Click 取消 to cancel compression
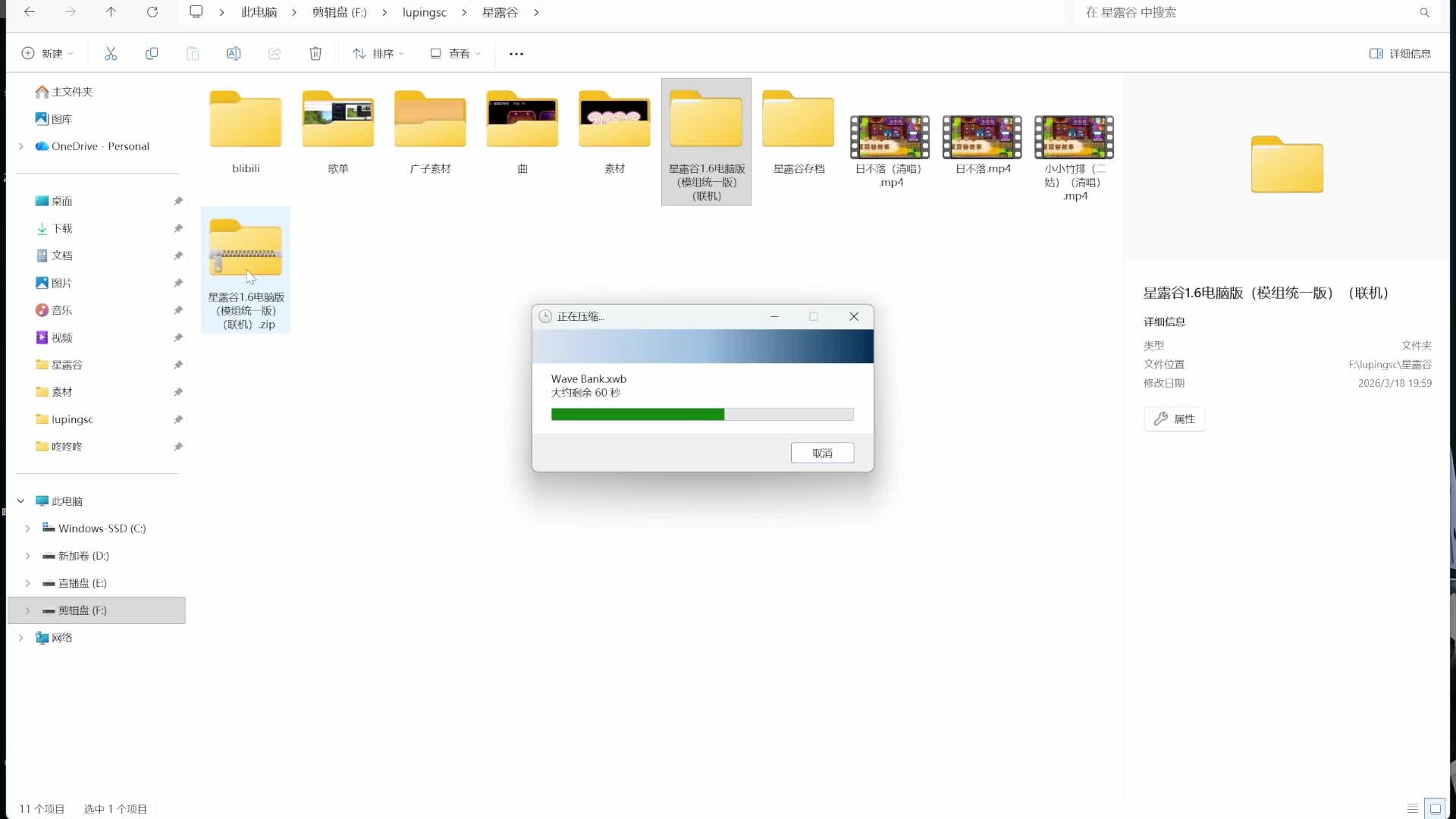Viewport: 1456px width, 819px height. [x=822, y=453]
